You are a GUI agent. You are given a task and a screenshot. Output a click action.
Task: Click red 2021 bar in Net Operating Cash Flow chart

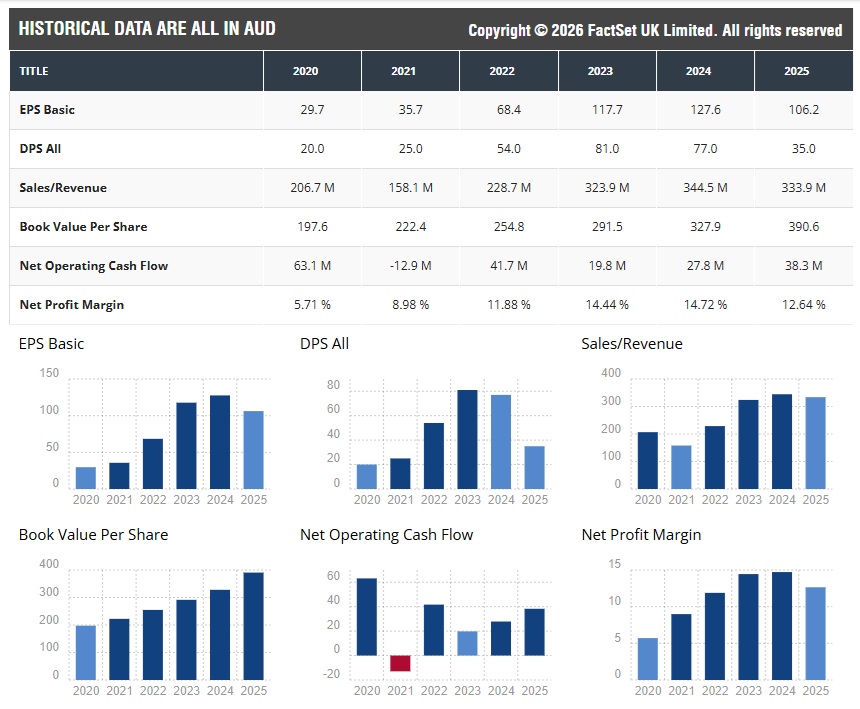click(x=401, y=663)
